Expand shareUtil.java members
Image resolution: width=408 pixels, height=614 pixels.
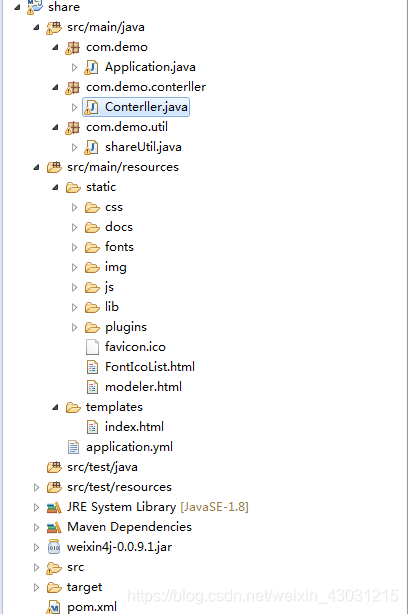coord(74,147)
